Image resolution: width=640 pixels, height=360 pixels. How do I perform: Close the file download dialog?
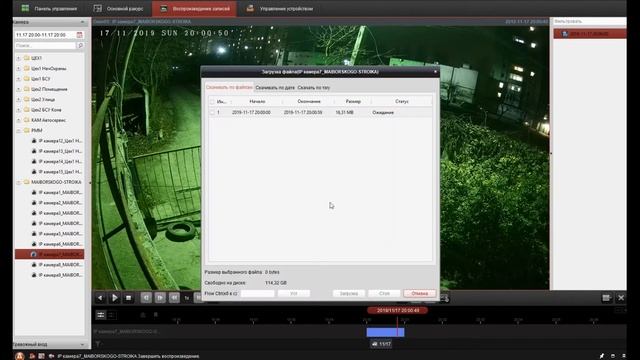tap(435, 71)
